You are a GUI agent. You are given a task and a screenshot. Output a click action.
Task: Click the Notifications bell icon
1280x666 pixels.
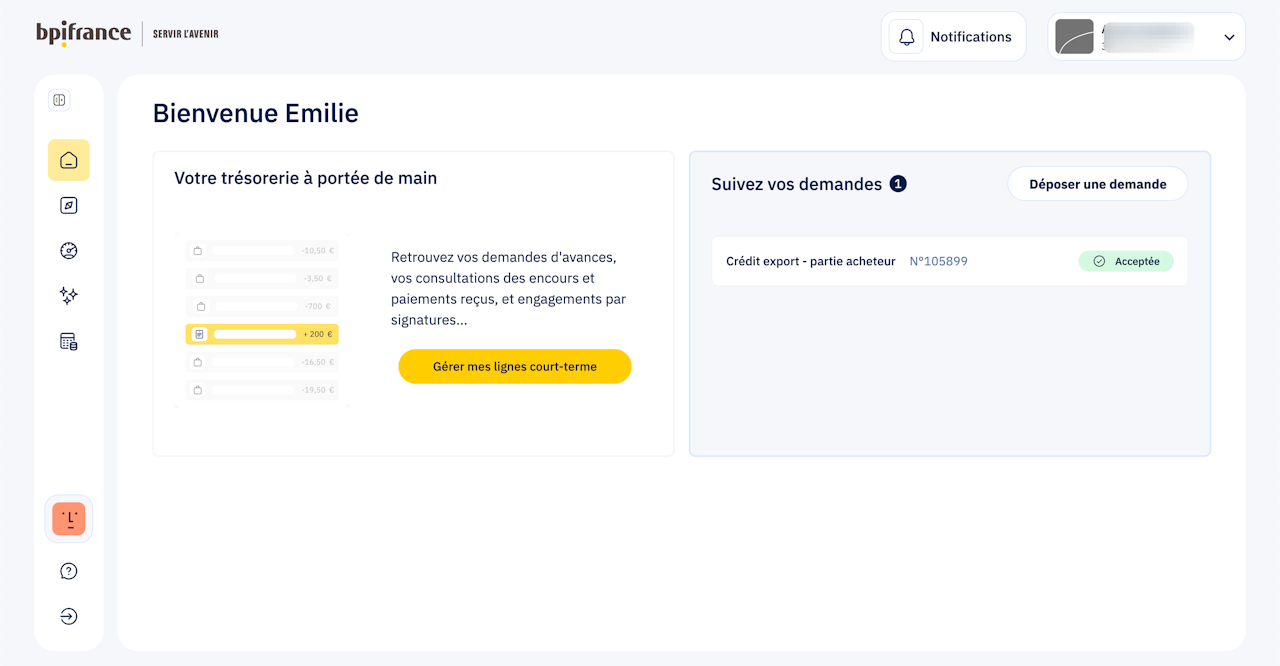[x=906, y=37]
